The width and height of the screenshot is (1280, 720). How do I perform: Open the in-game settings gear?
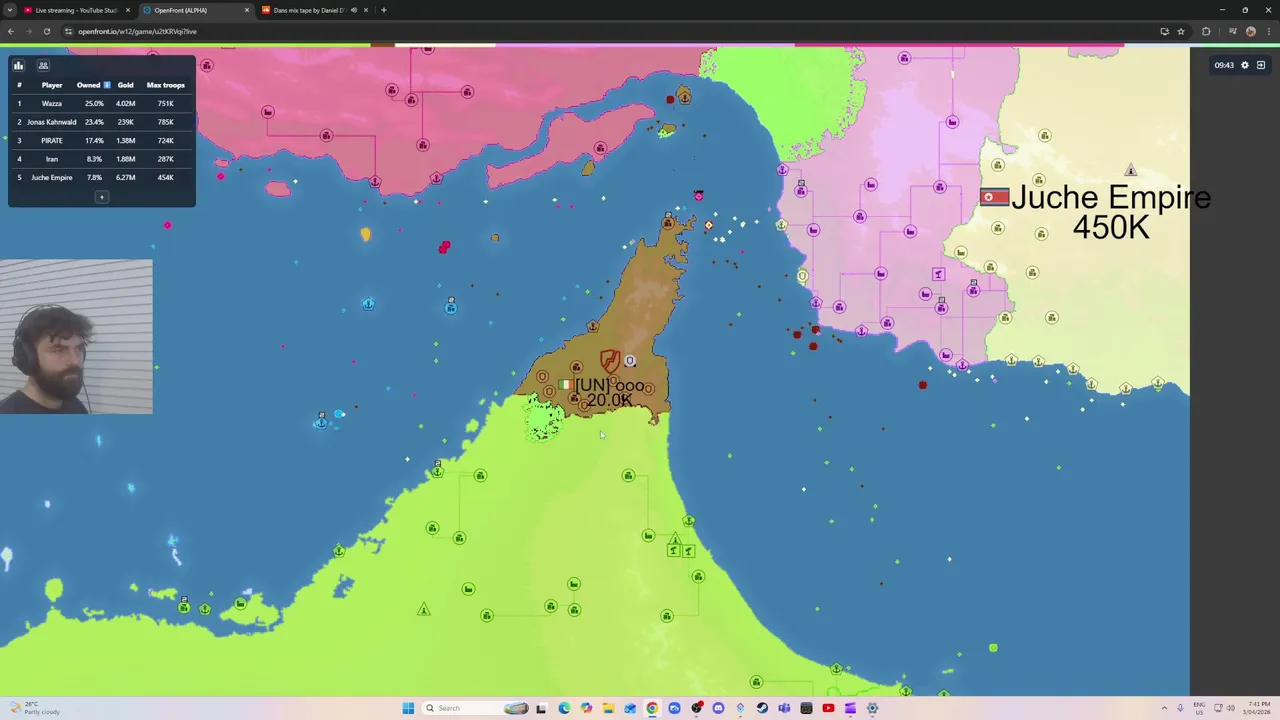point(1245,65)
